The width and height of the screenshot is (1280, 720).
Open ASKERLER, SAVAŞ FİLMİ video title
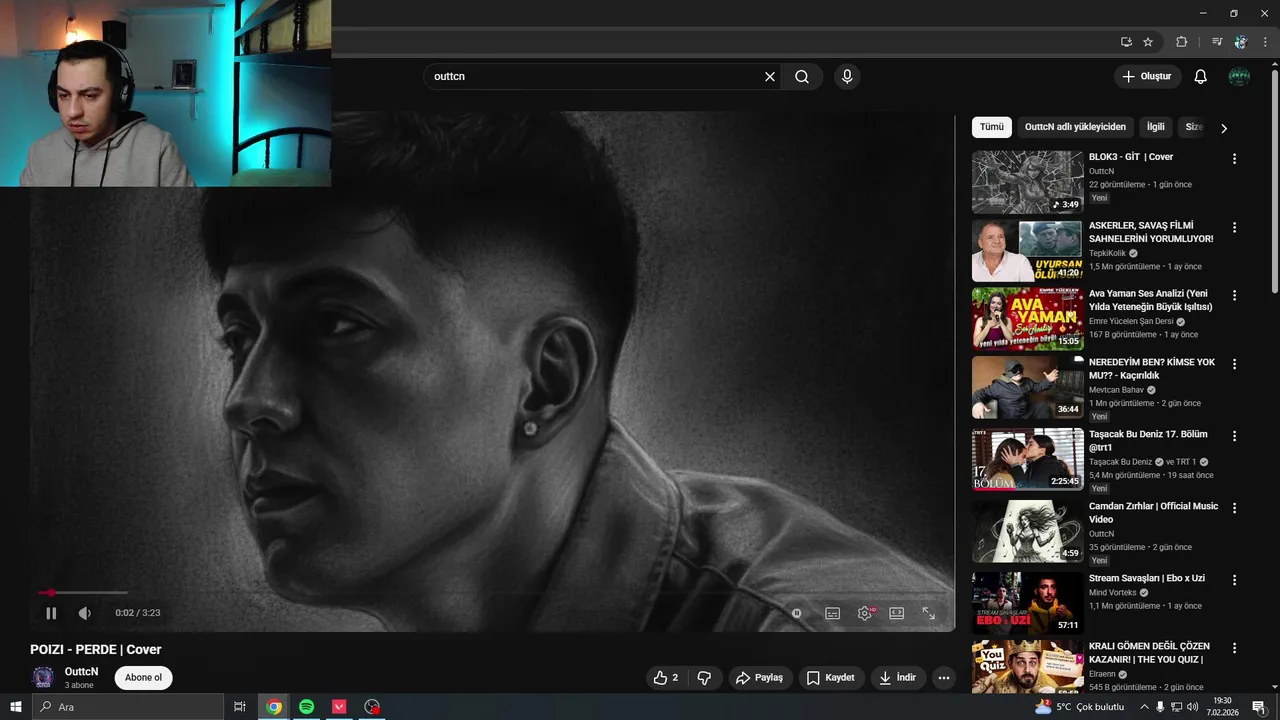(x=1150, y=232)
